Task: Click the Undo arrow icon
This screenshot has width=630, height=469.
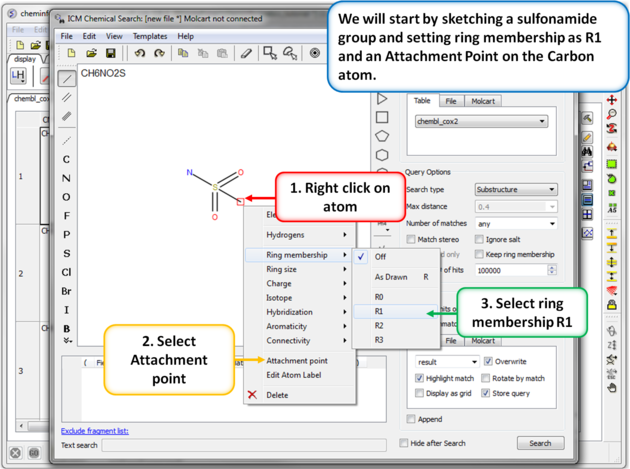Action: pos(139,53)
